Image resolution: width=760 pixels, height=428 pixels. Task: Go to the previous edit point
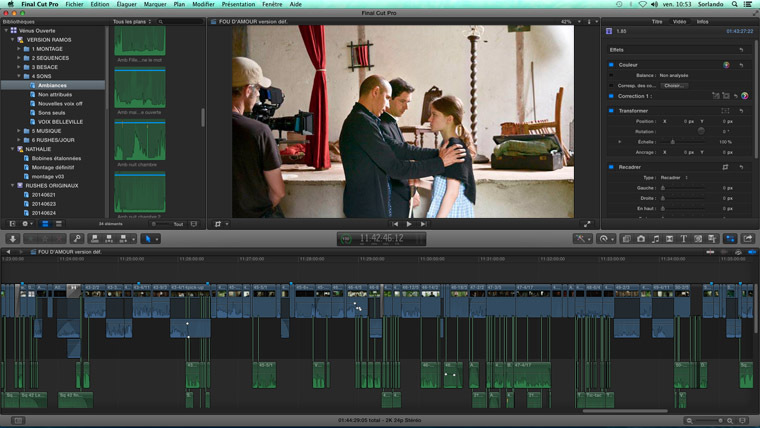(395, 224)
